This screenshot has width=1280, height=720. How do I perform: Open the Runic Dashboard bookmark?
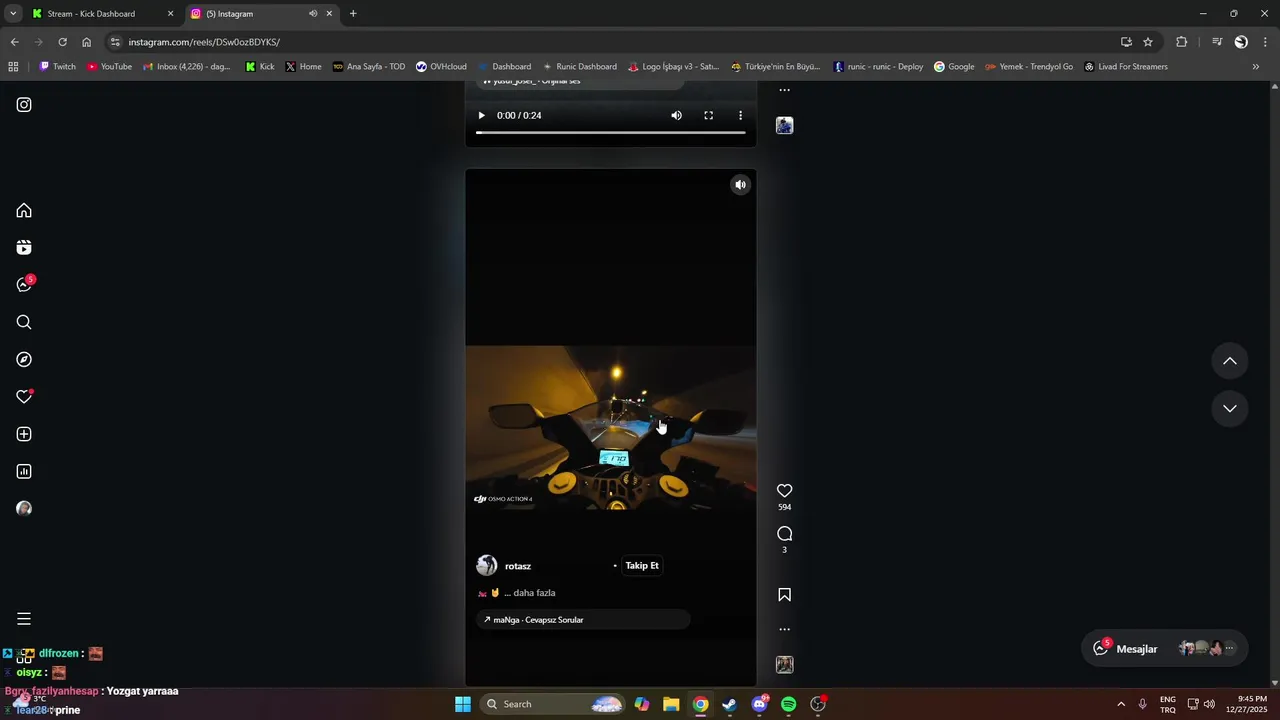579,67
